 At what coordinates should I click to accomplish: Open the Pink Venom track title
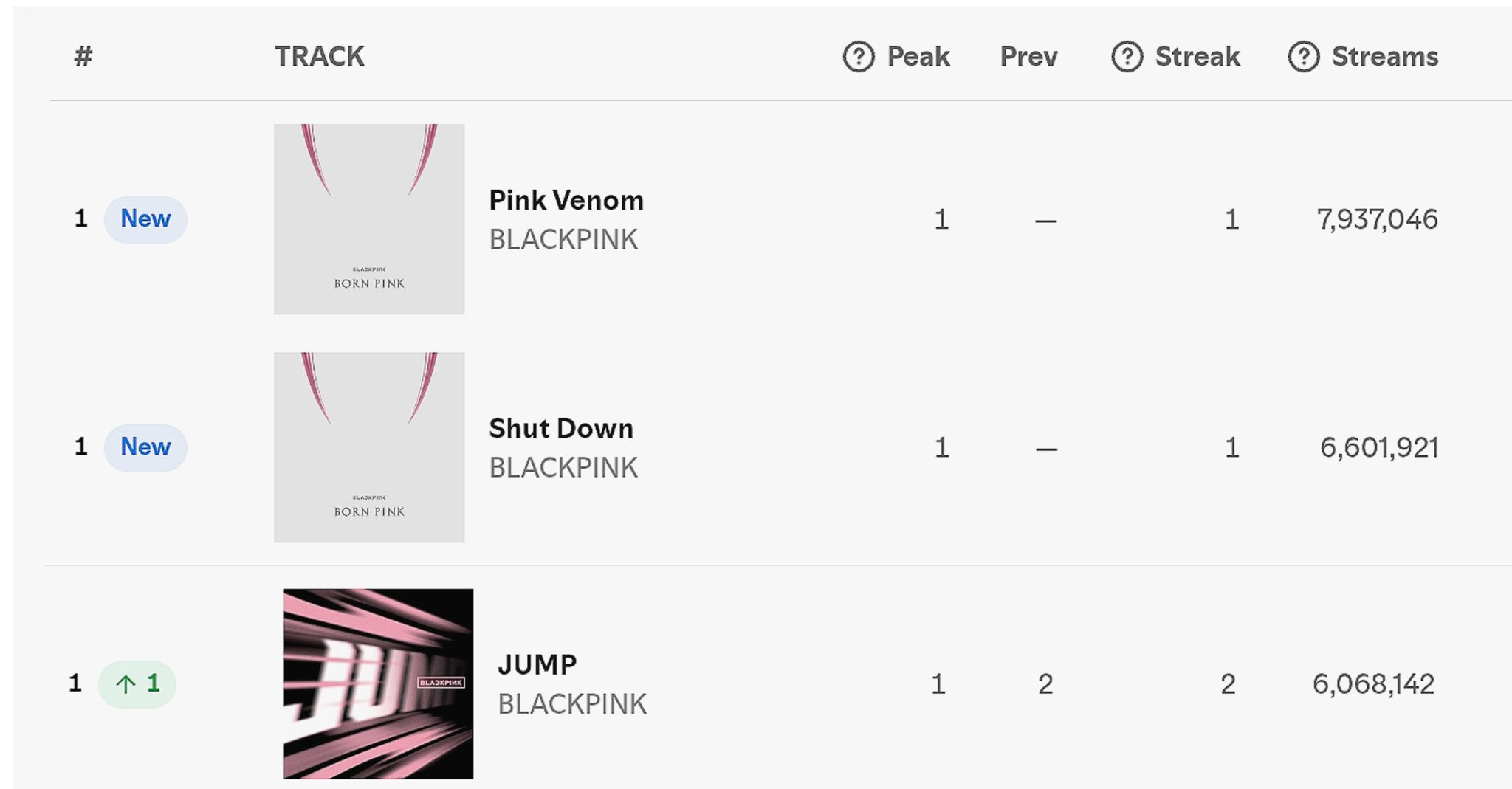tap(566, 201)
